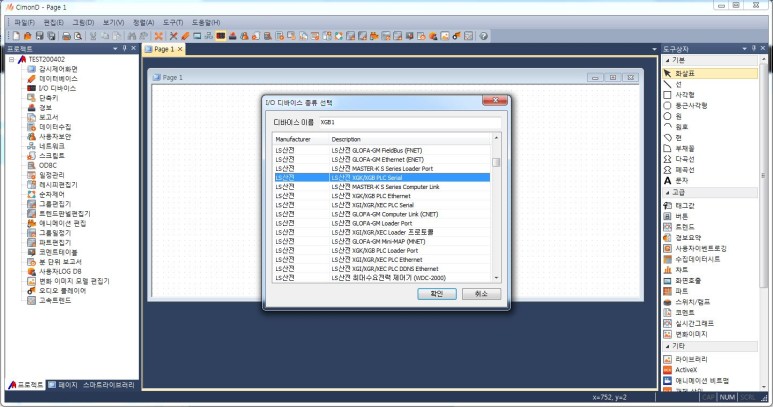Open the 보기(V) menu
773x407 pixels.
point(113,23)
